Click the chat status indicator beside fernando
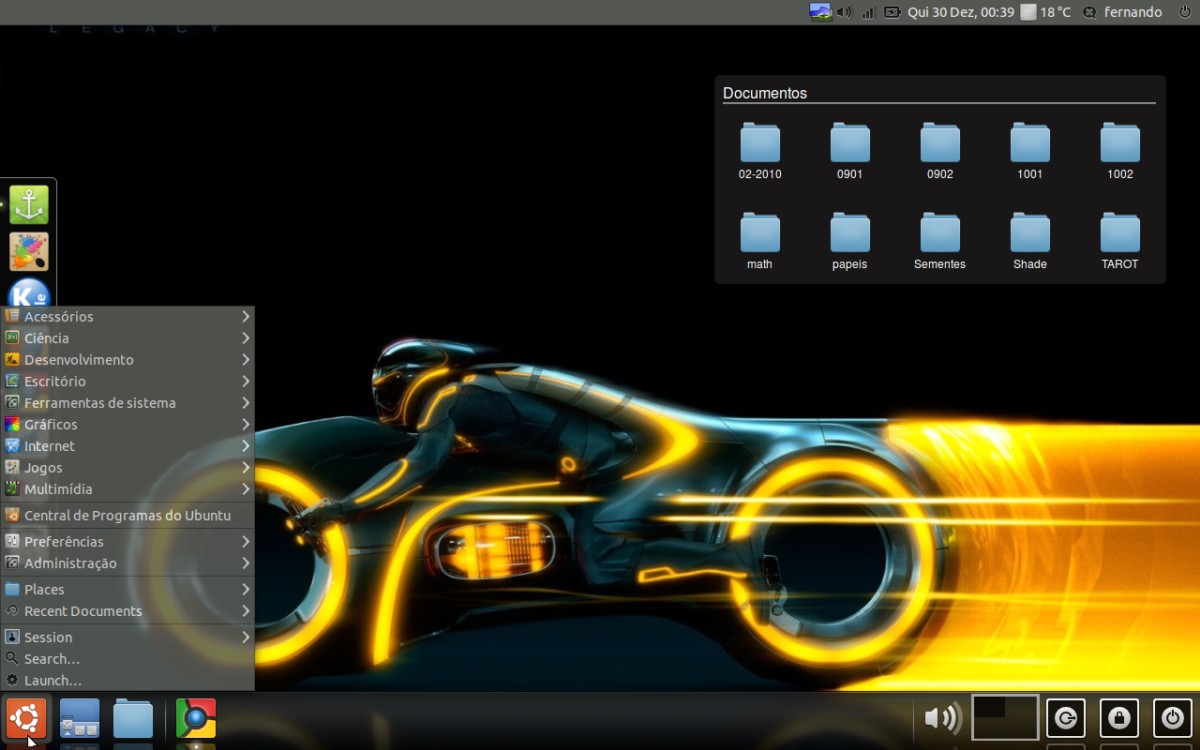The width and height of the screenshot is (1200, 750). [x=1089, y=12]
